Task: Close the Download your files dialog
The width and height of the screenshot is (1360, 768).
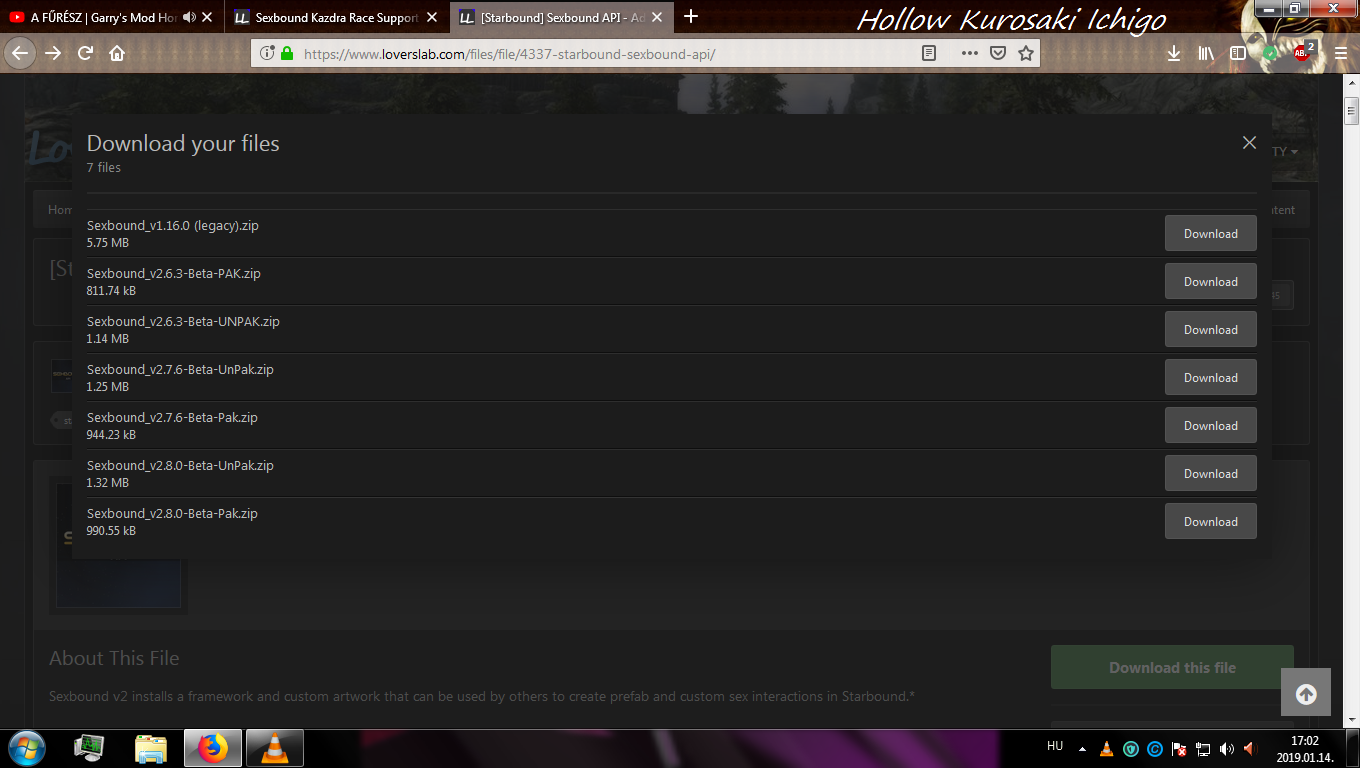Action: (1249, 143)
